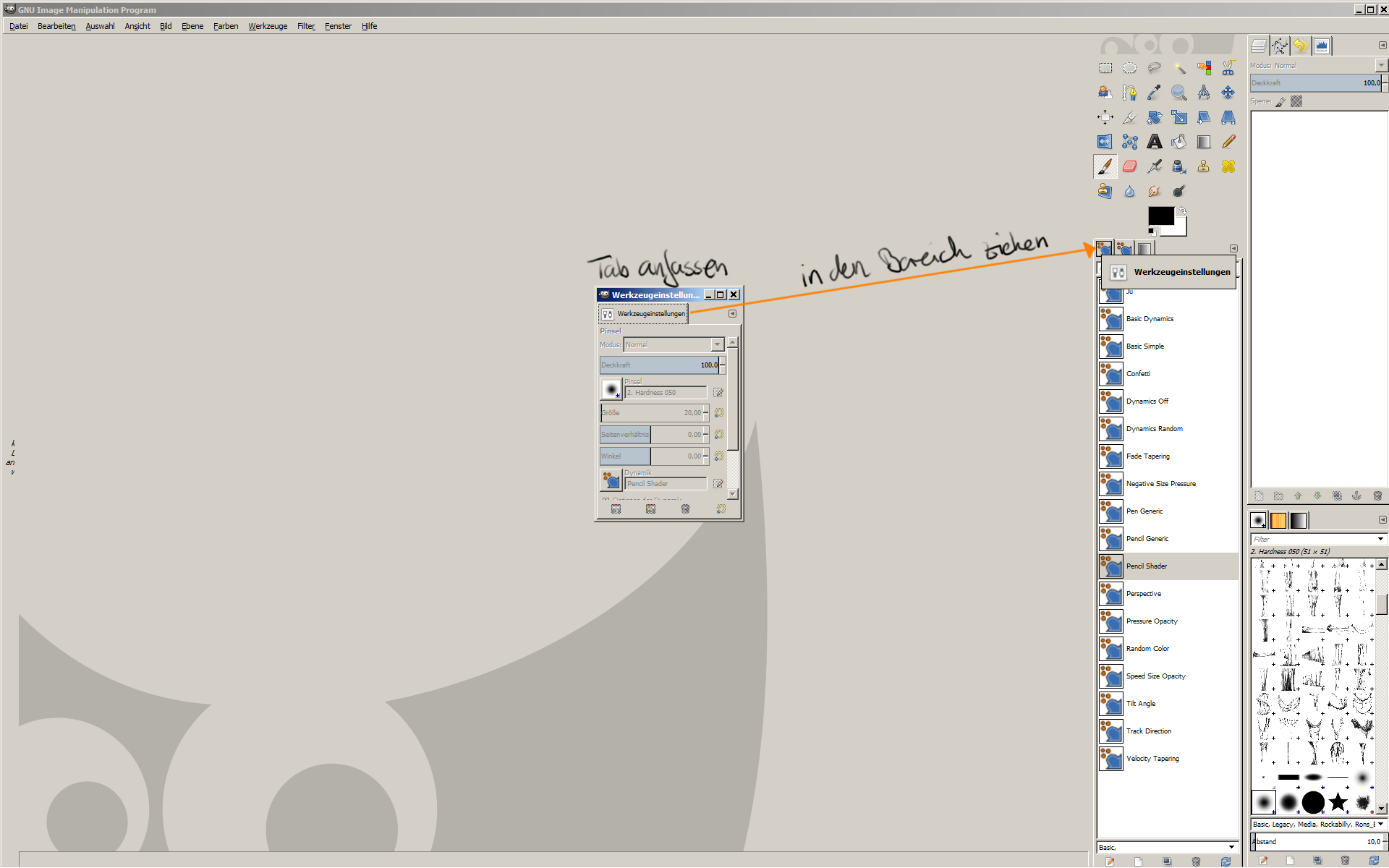Switch to the Undo History tab
The image size is (1389, 868).
pos(1300,46)
